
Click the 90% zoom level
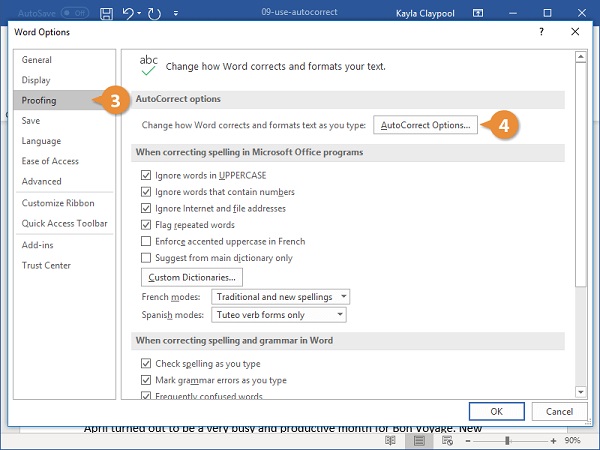click(572, 440)
